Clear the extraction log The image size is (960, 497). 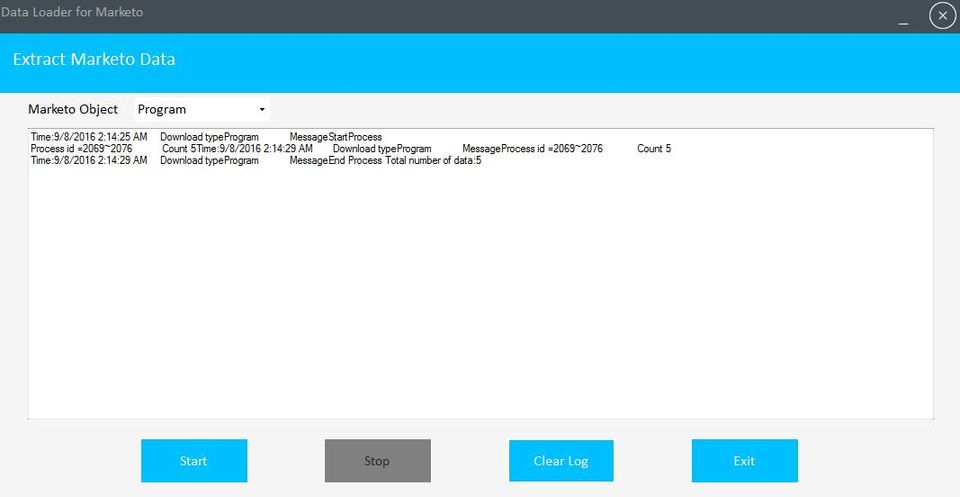[x=561, y=460]
